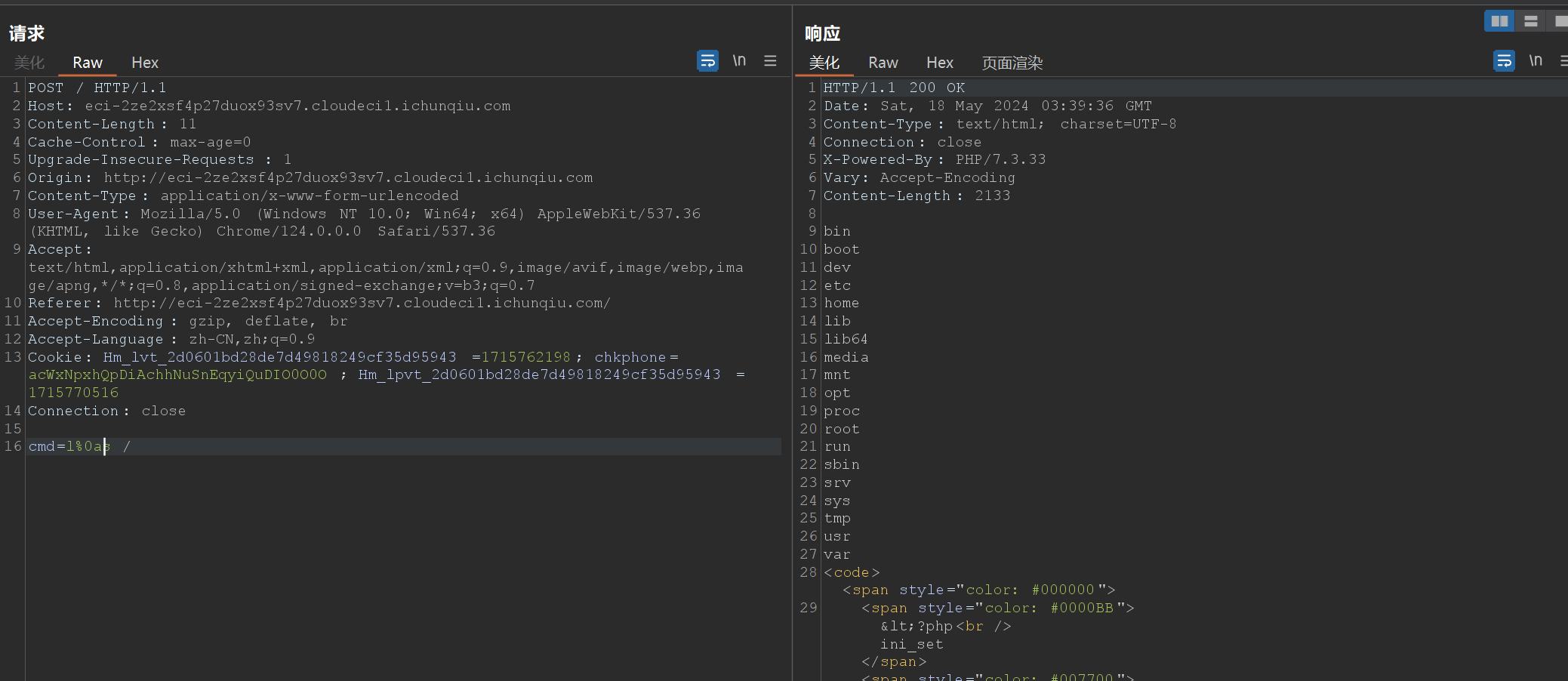Click 'sbin' entry in response output
The image size is (1568, 681).
842,464
